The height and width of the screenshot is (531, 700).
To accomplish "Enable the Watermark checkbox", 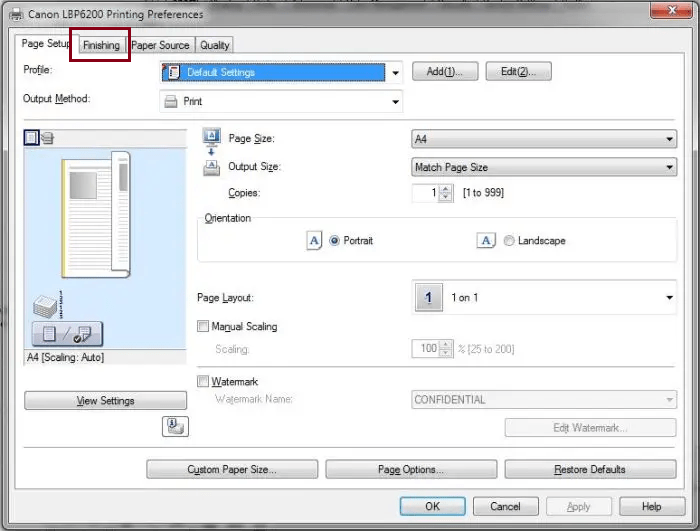I will 204,382.
